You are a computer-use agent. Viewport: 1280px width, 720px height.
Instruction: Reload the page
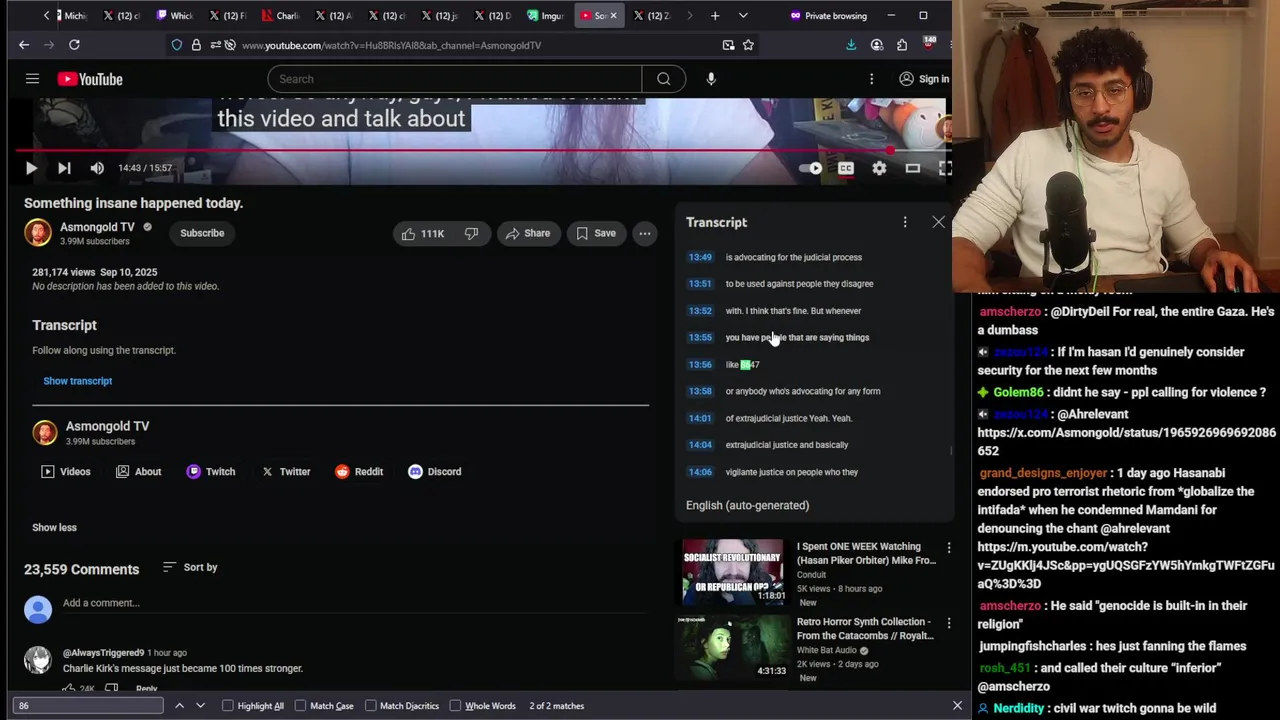pyautogui.click(x=74, y=45)
